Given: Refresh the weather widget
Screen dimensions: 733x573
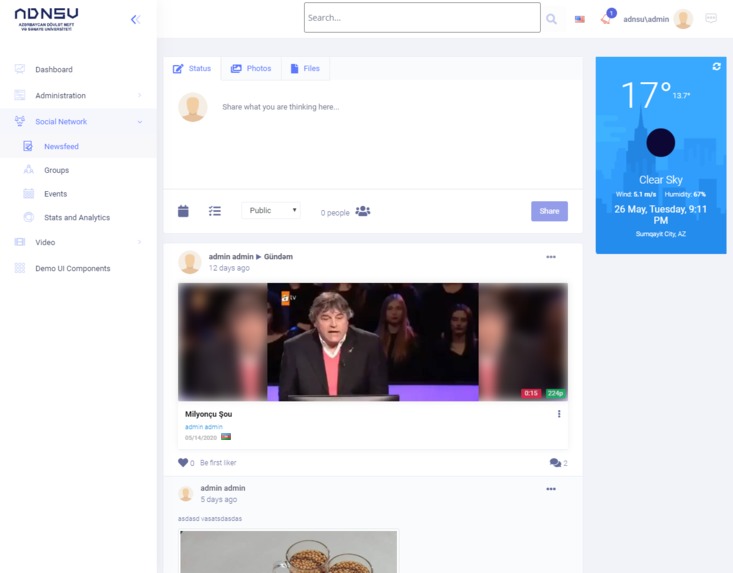Looking at the screenshot, I should 716,66.
